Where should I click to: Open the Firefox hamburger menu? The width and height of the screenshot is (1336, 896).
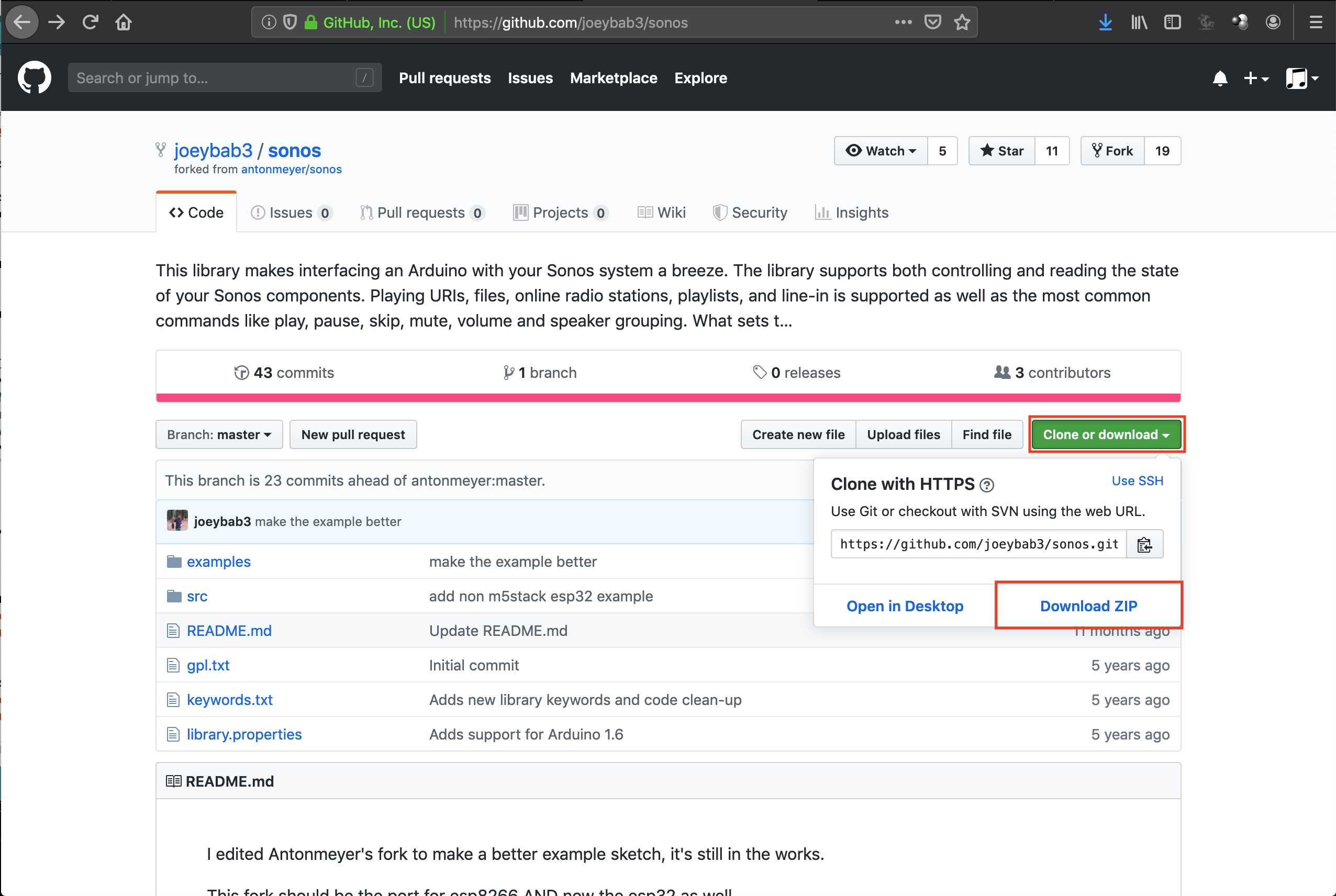click(1316, 23)
